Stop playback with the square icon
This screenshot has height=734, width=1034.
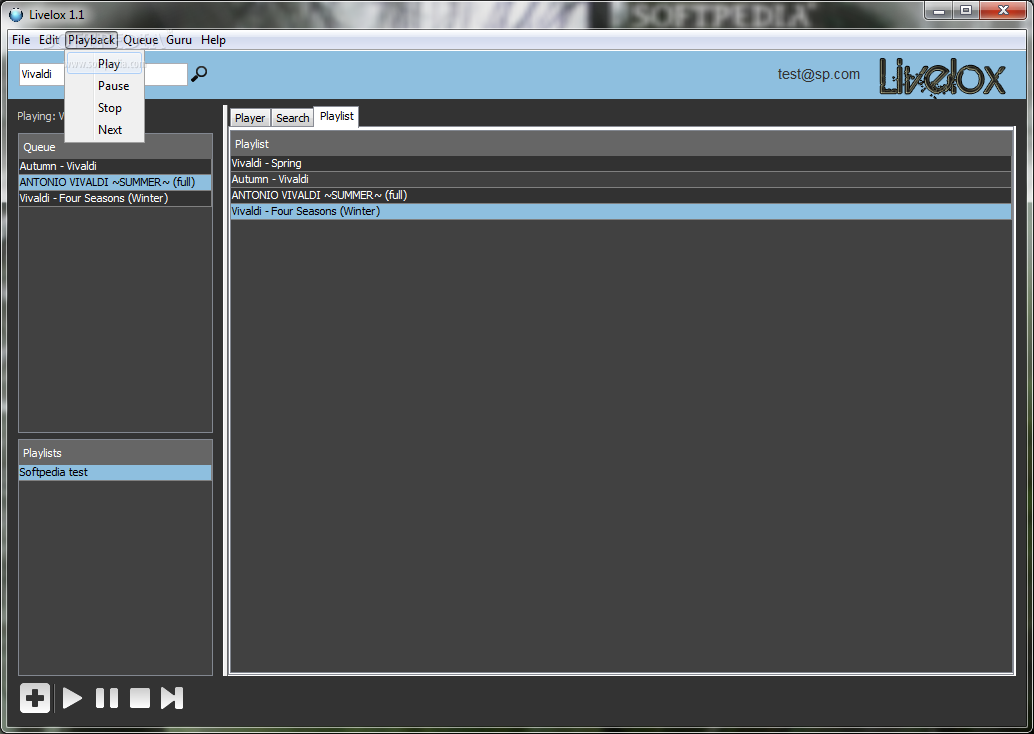point(140,698)
